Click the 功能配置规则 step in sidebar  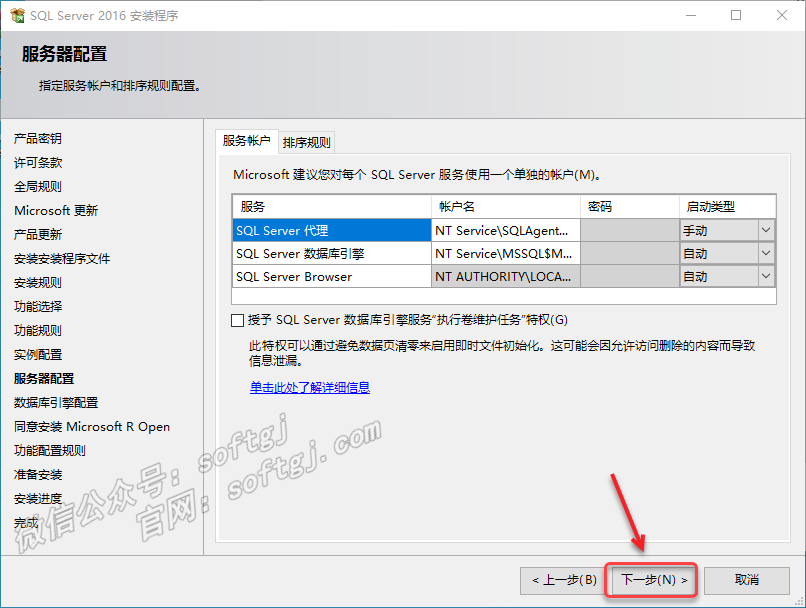[49, 451]
